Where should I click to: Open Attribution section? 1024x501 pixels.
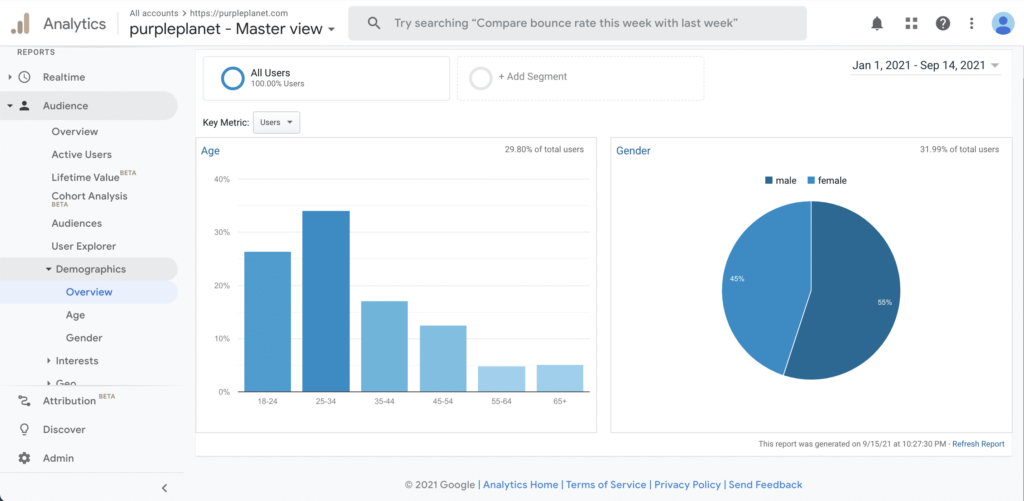(69, 400)
